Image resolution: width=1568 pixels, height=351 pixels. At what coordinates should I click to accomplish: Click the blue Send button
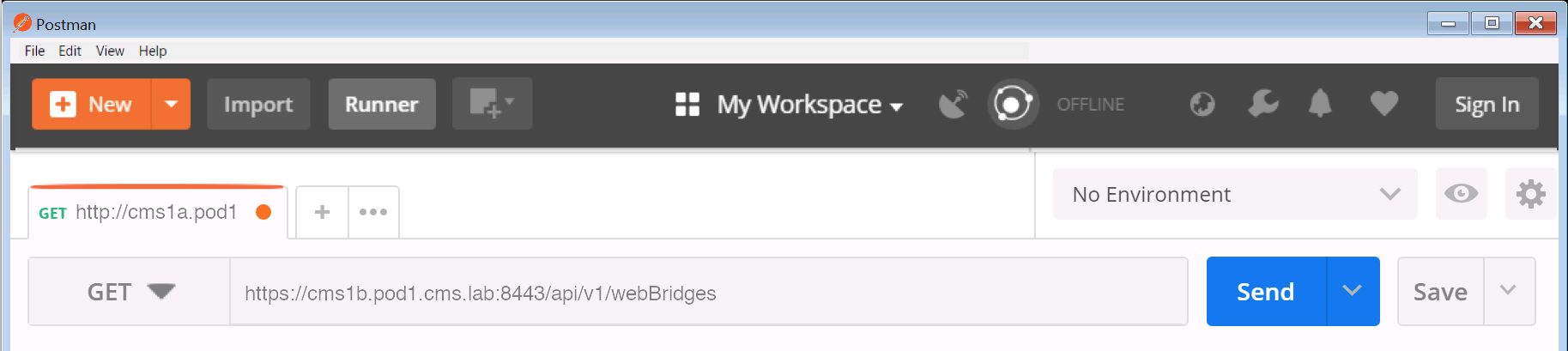coord(1266,291)
